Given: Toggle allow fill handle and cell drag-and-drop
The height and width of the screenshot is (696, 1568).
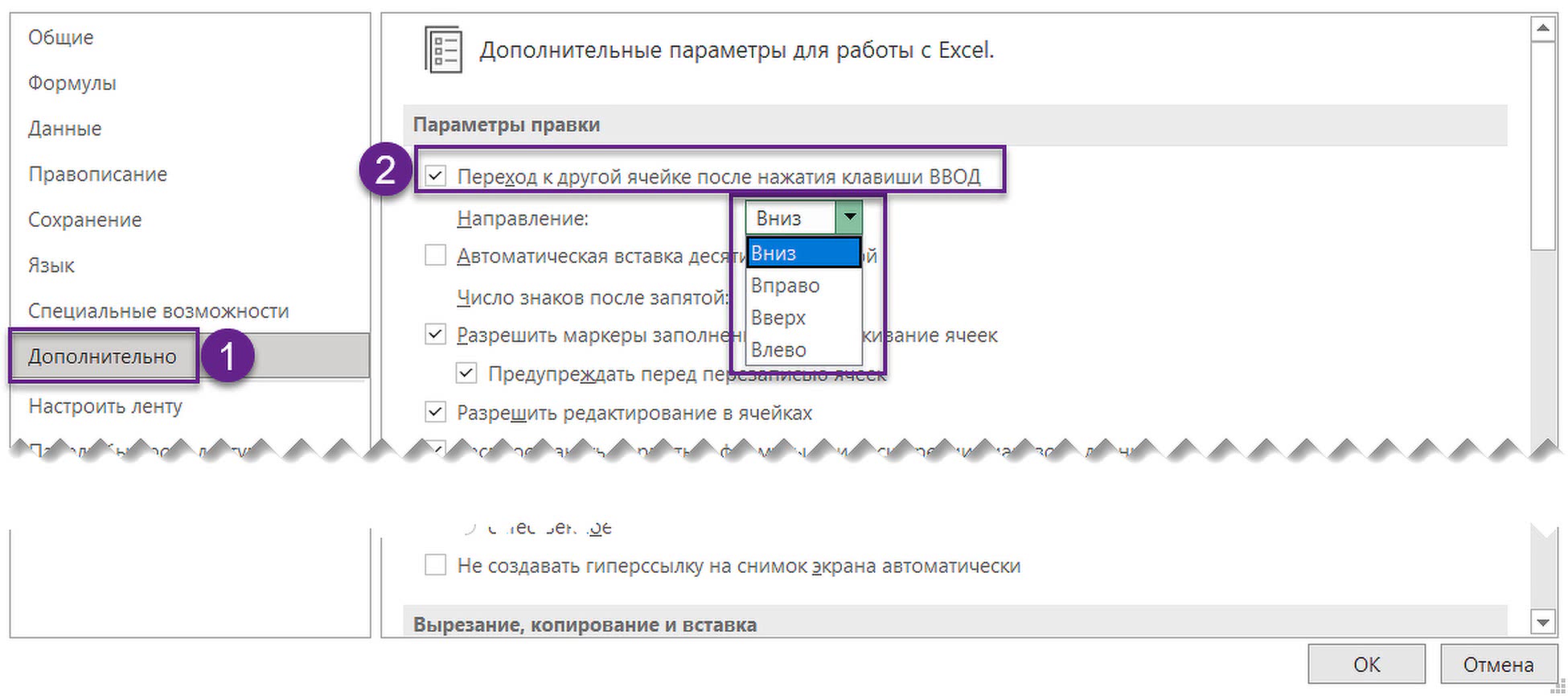Looking at the screenshot, I should coord(436,335).
